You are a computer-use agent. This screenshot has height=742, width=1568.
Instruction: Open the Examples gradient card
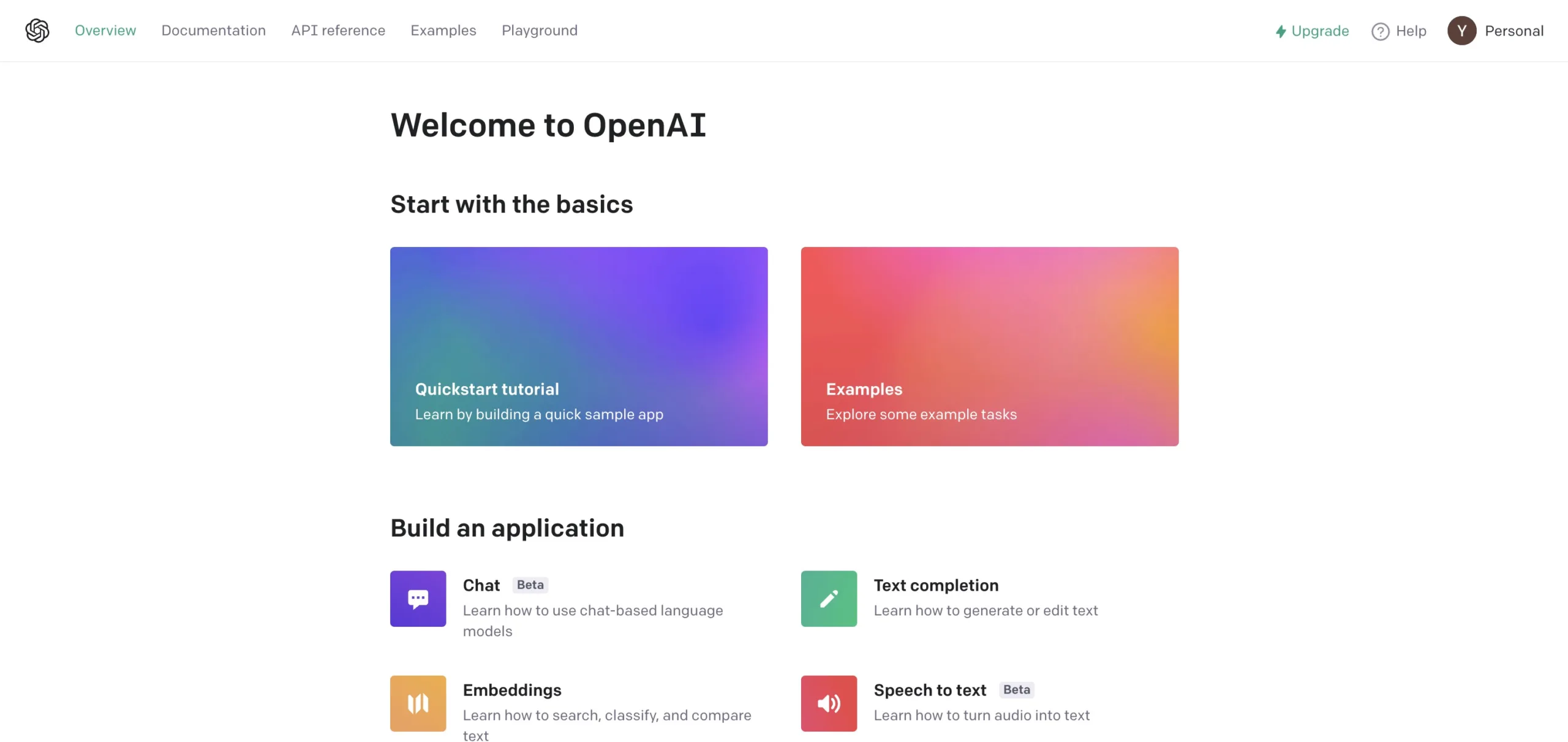[989, 346]
